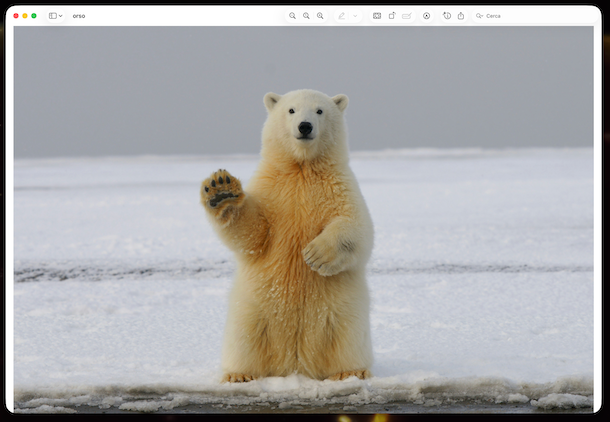
Task: Open the highlight color dropdown arrow
Action: tap(355, 16)
